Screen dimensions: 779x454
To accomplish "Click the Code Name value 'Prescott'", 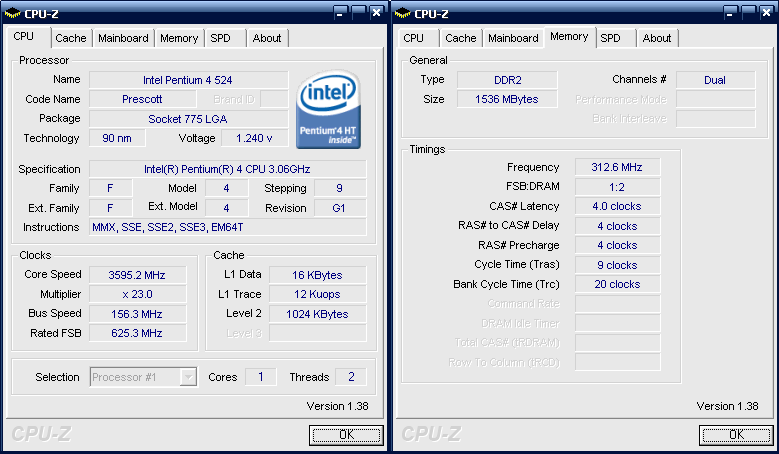I will click(143, 99).
